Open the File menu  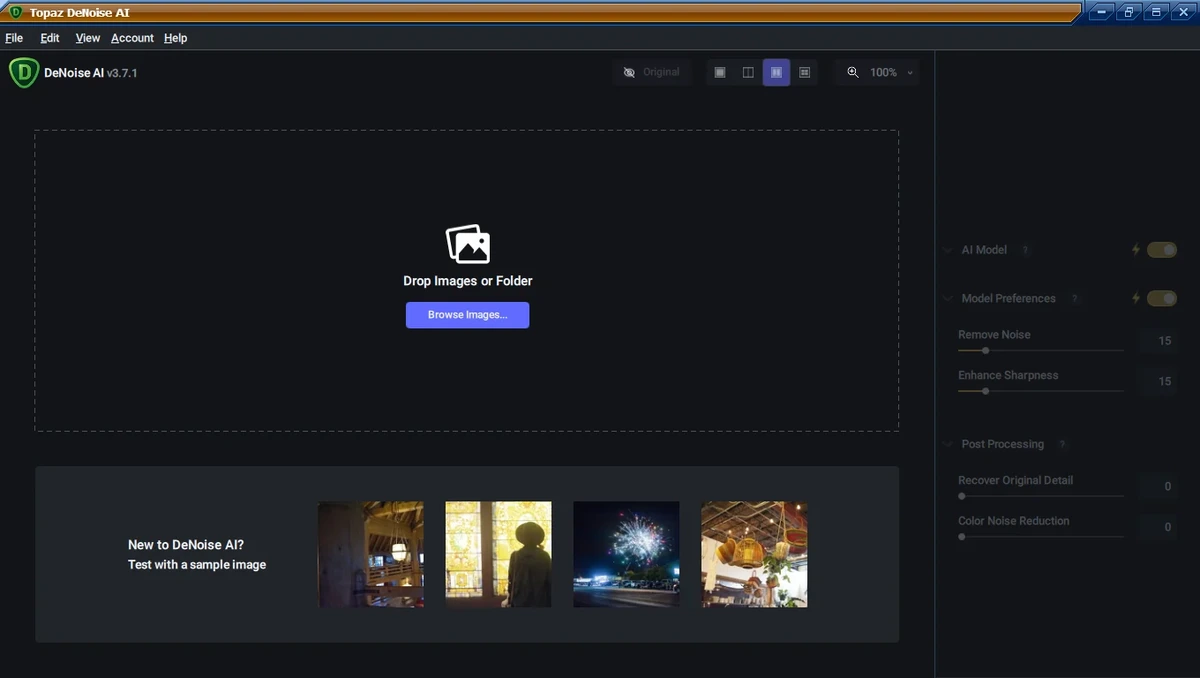click(14, 38)
